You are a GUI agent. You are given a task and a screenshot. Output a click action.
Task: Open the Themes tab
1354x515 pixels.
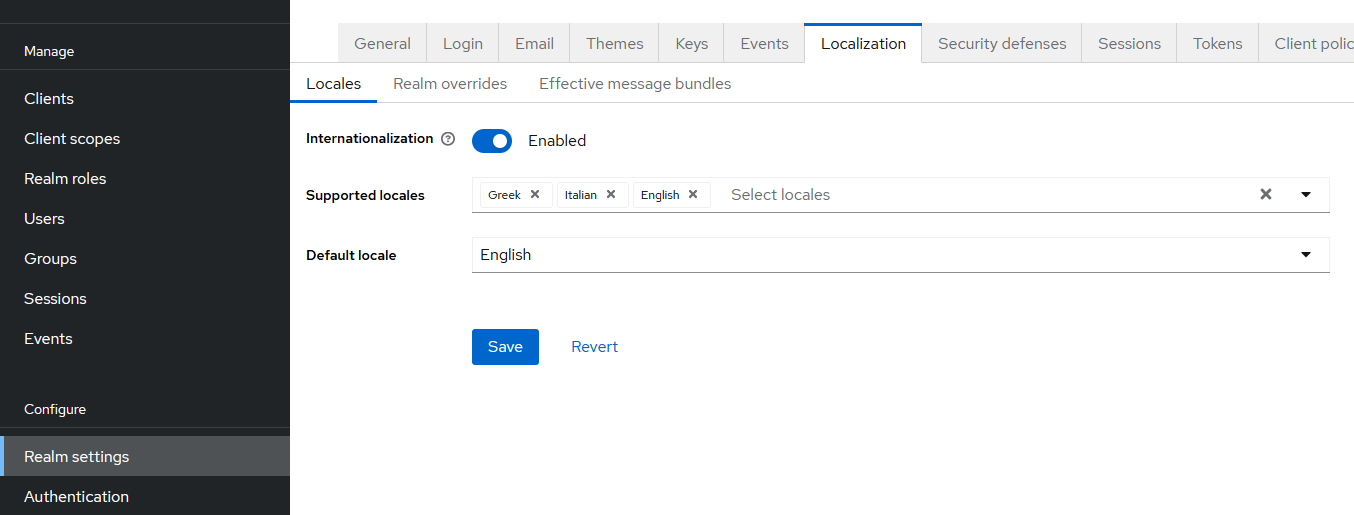[x=615, y=44]
